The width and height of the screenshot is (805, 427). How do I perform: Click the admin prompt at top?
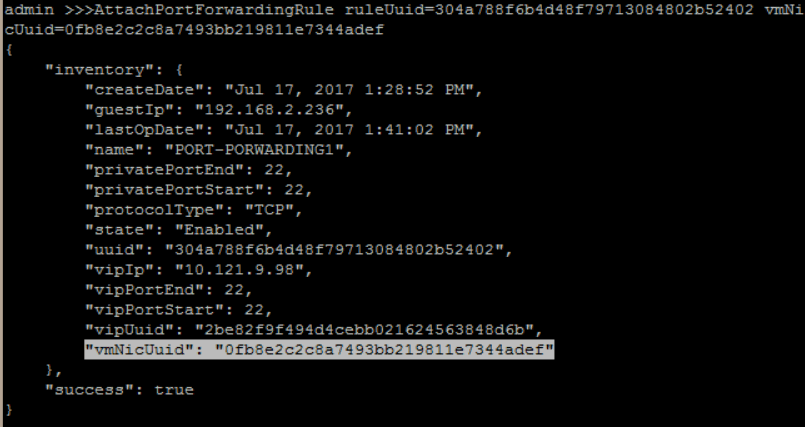[x=29, y=10]
